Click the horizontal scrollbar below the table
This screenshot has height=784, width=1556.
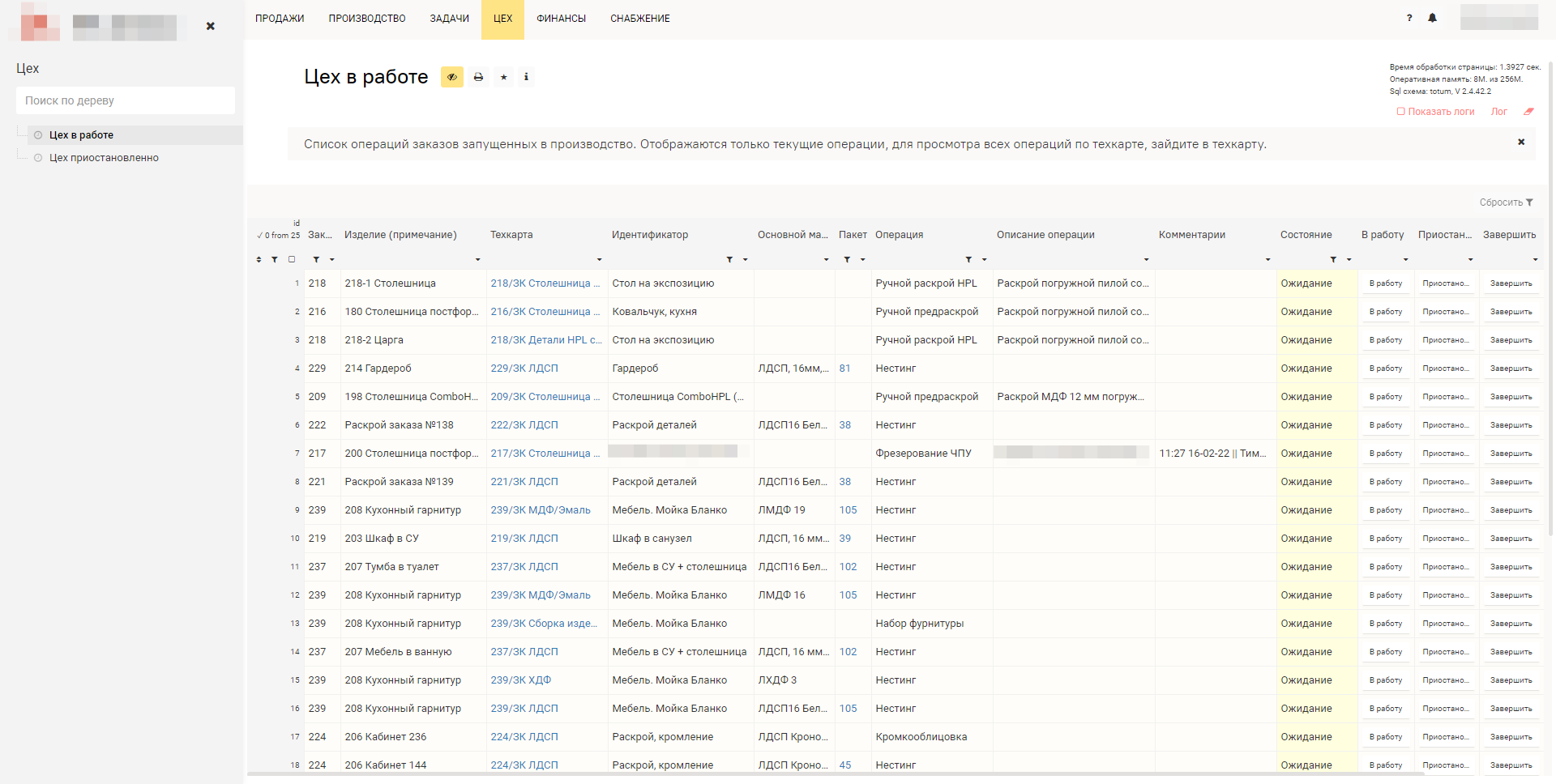835,774
